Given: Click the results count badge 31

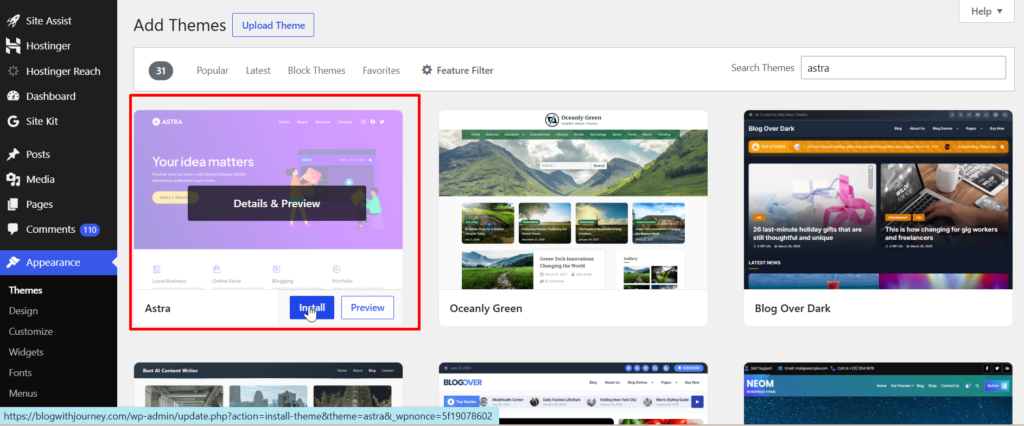Looking at the screenshot, I should (161, 71).
